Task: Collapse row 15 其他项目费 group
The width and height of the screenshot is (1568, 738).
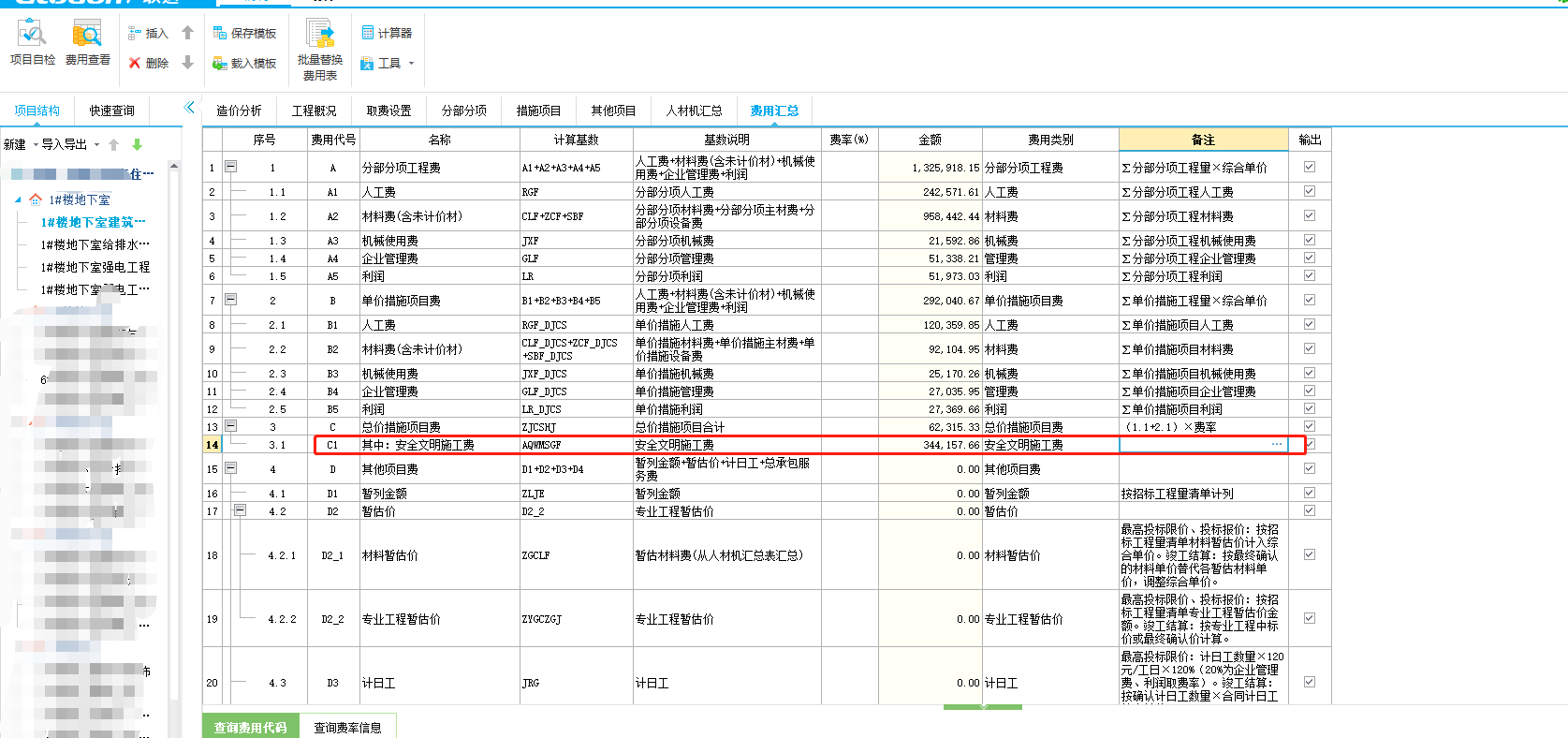Action: pyautogui.click(x=230, y=468)
